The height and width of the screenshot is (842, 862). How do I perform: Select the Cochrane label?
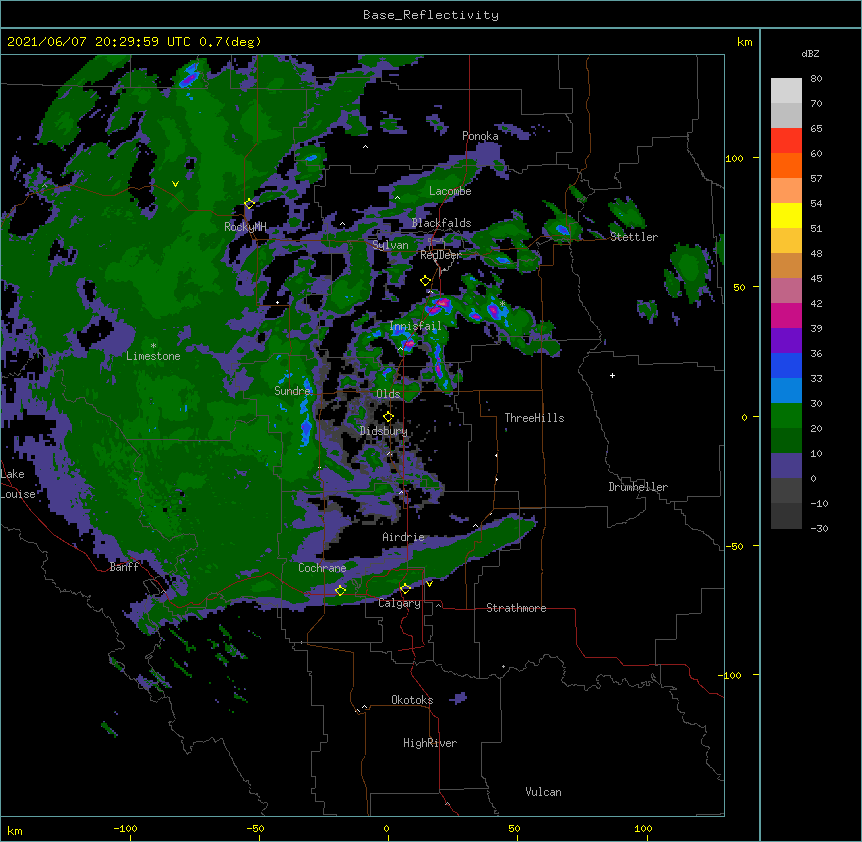pyautogui.click(x=322, y=568)
